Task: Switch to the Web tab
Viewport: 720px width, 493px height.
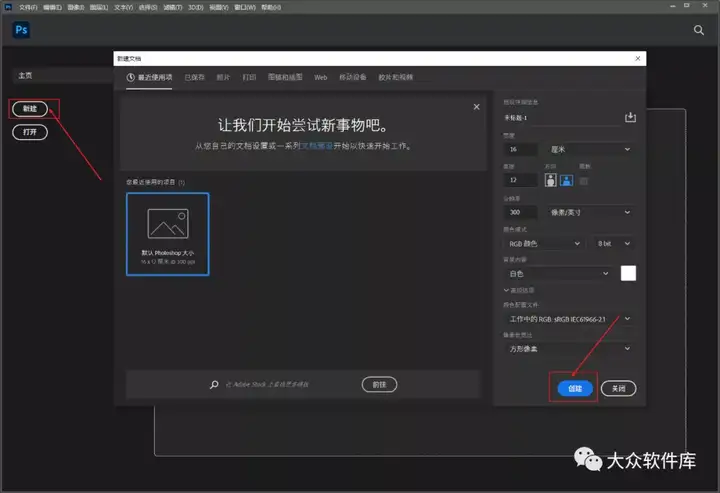Action: click(321, 77)
